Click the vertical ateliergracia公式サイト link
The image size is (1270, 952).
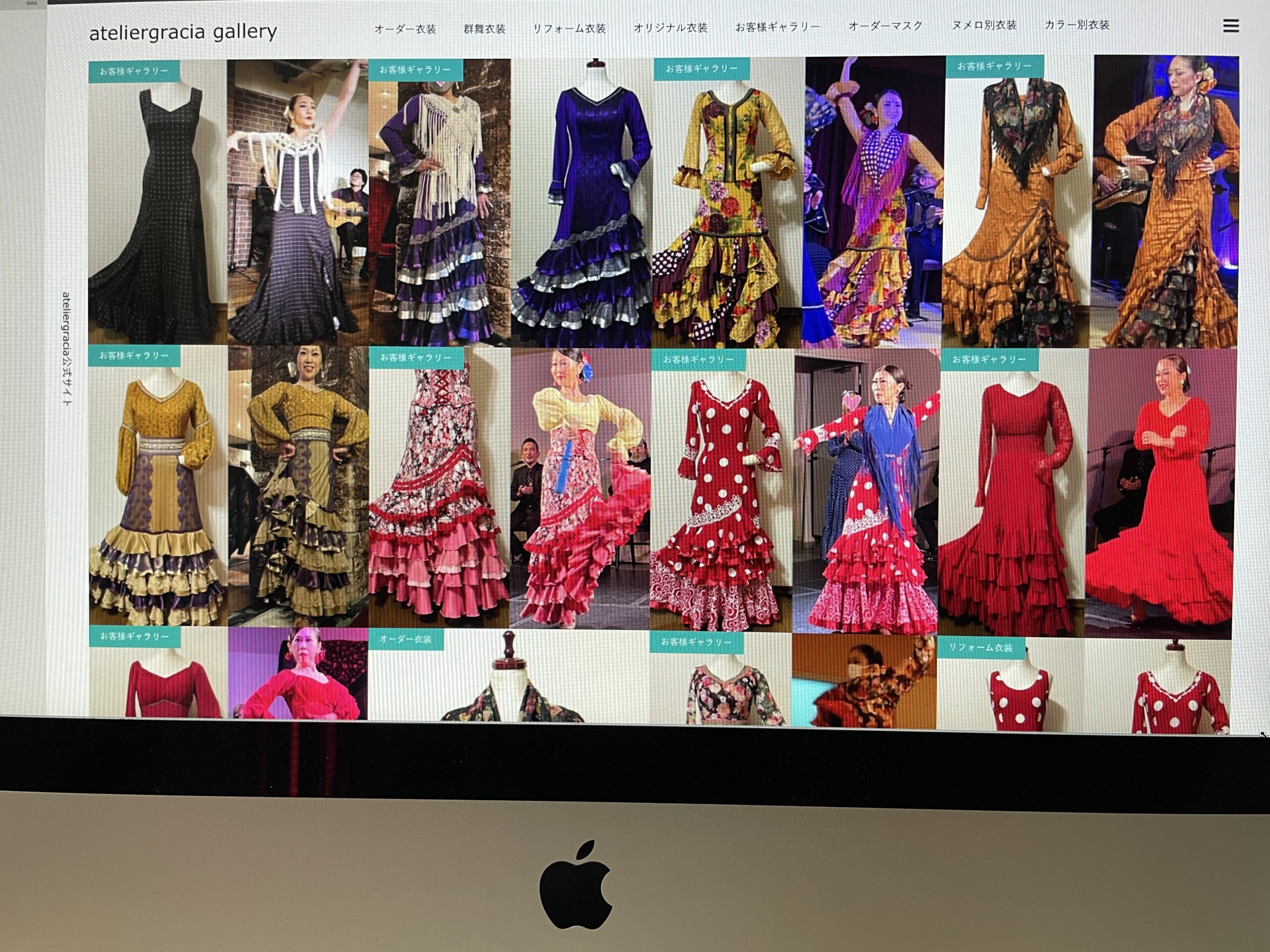(x=66, y=350)
